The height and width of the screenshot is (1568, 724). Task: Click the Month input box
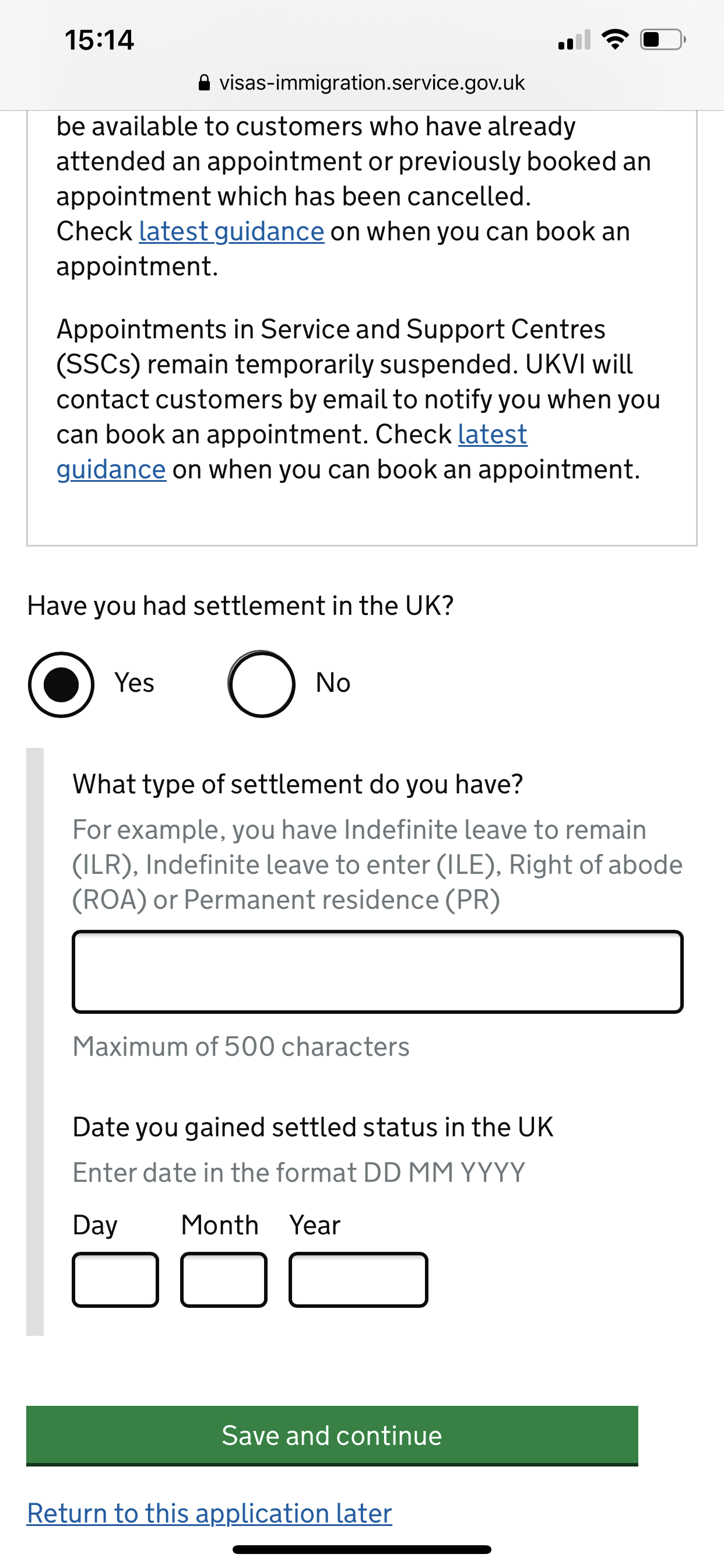point(223,1279)
